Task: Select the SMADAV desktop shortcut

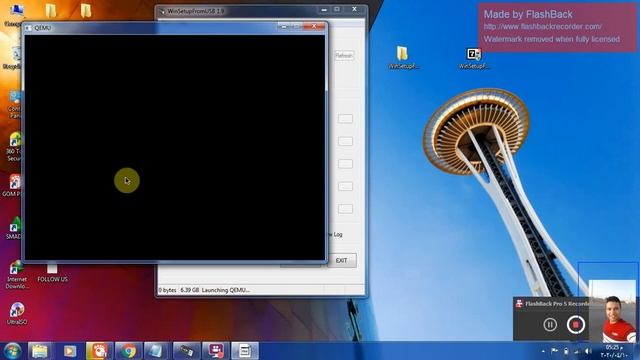Action: point(14,228)
